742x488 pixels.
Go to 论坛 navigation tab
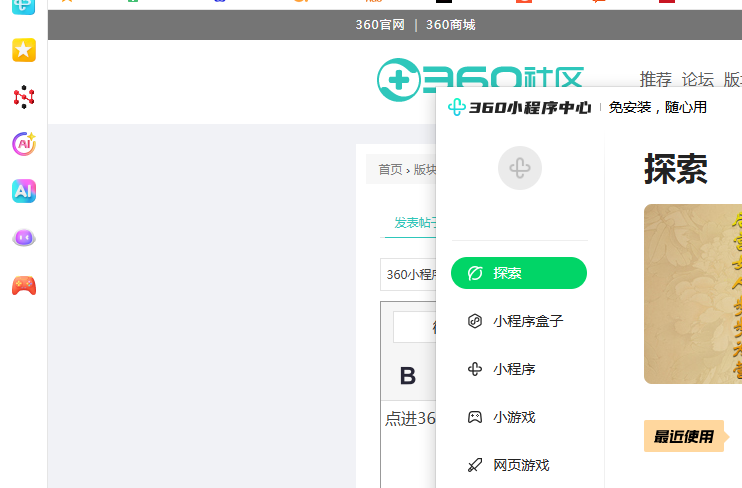point(698,80)
